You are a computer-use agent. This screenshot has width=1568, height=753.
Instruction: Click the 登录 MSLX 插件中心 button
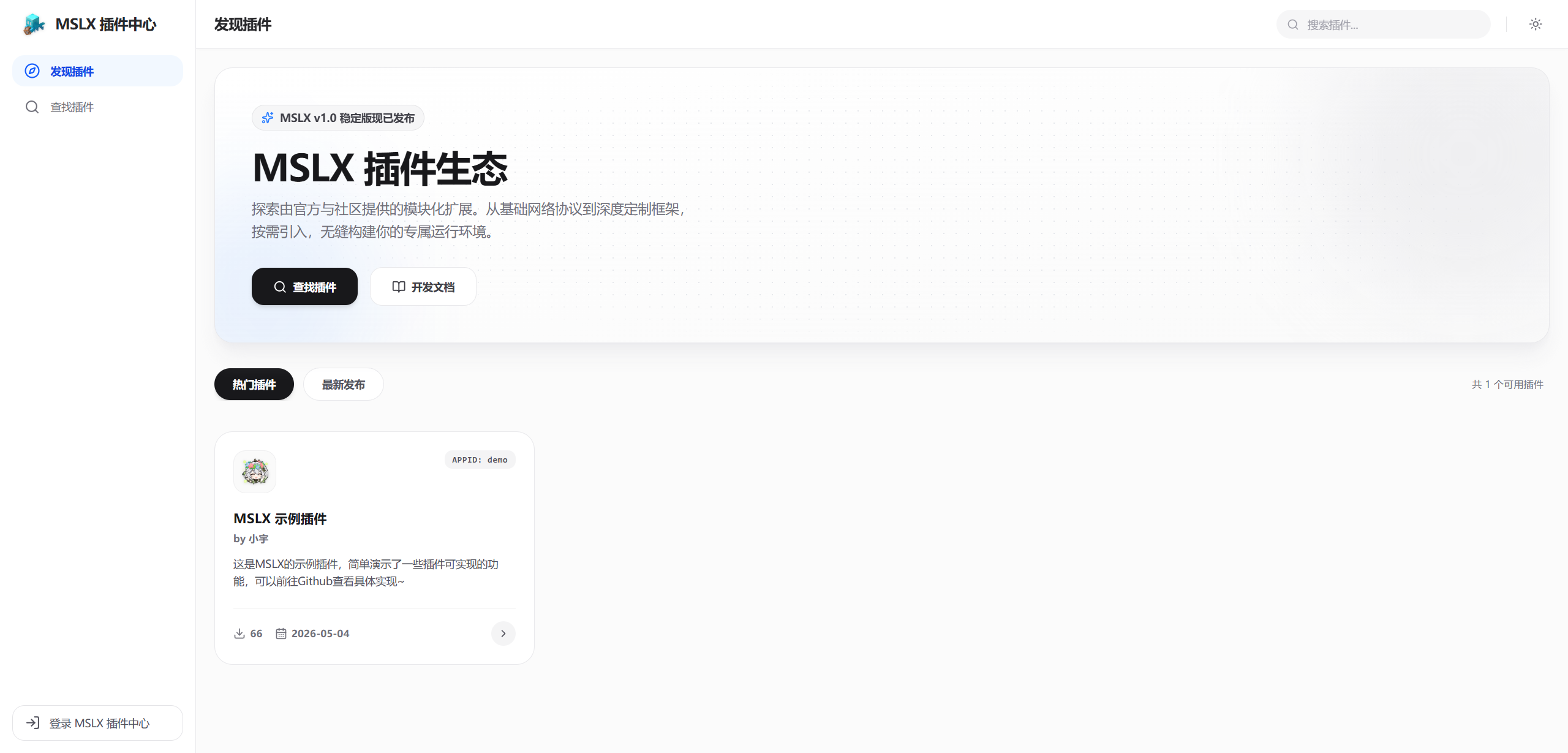(x=98, y=723)
